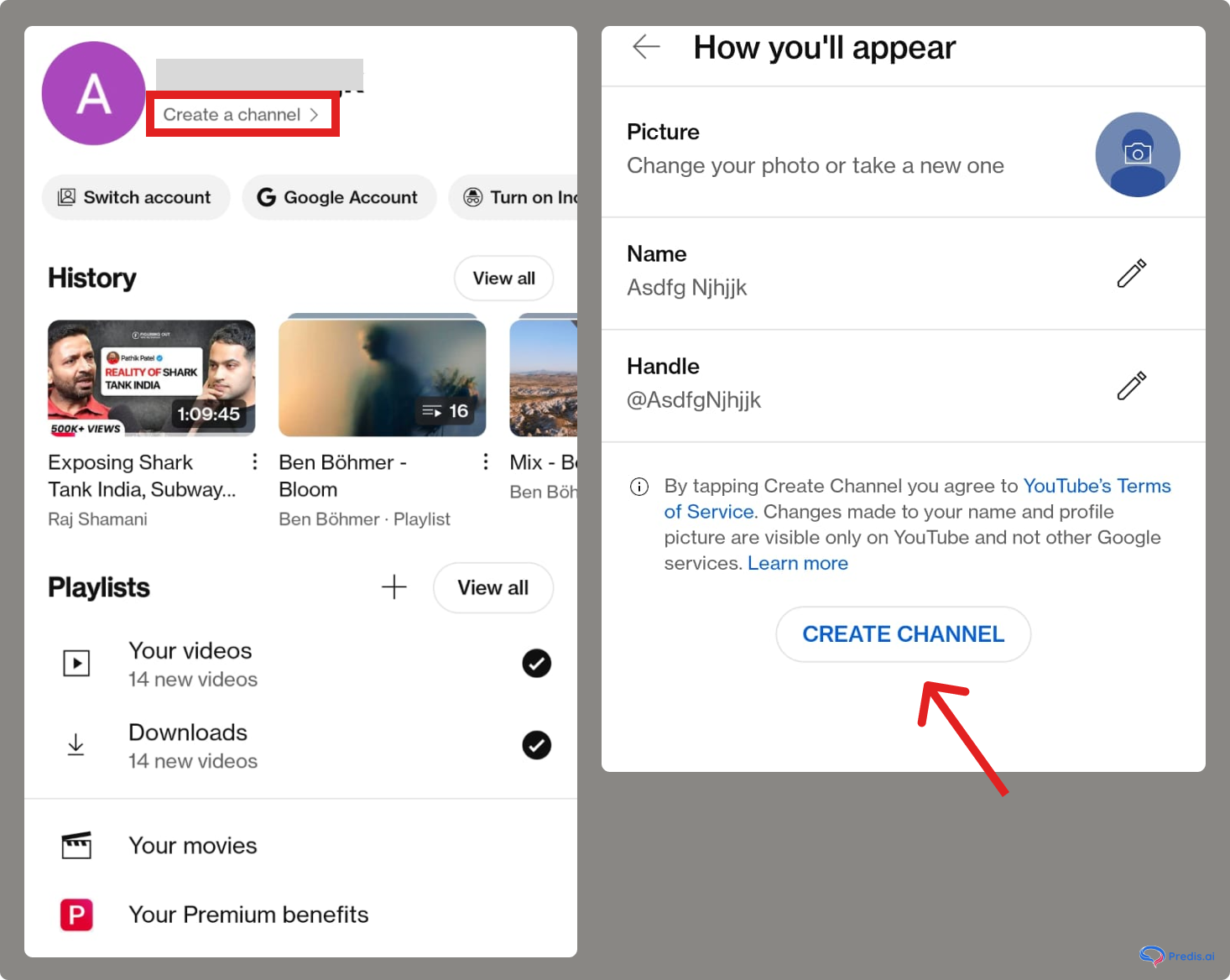The width and height of the screenshot is (1230, 980).
Task: Select the pencil icon to edit the Handle
Action: pyautogui.click(x=1131, y=386)
